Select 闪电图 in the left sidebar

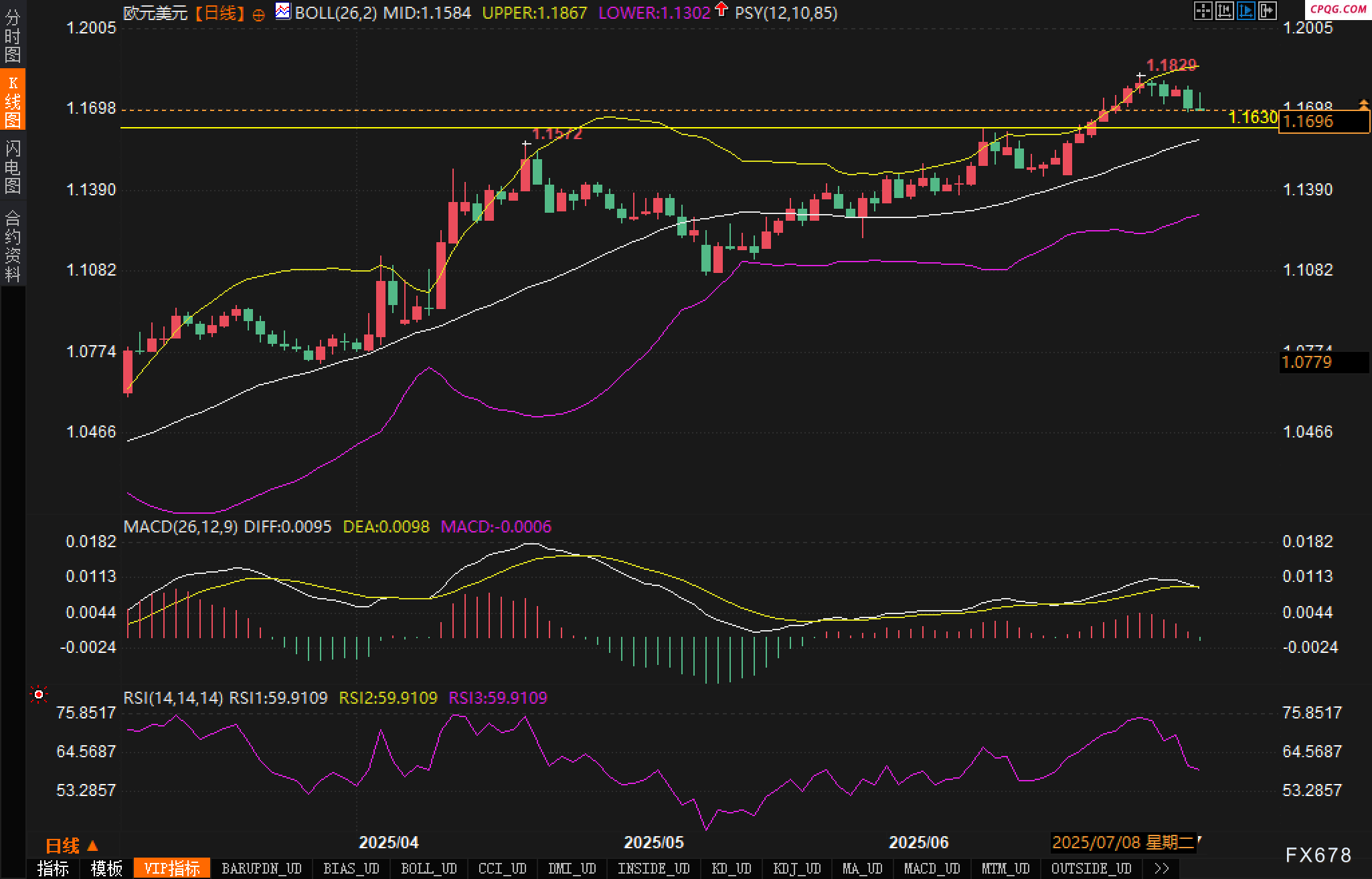(x=13, y=167)
